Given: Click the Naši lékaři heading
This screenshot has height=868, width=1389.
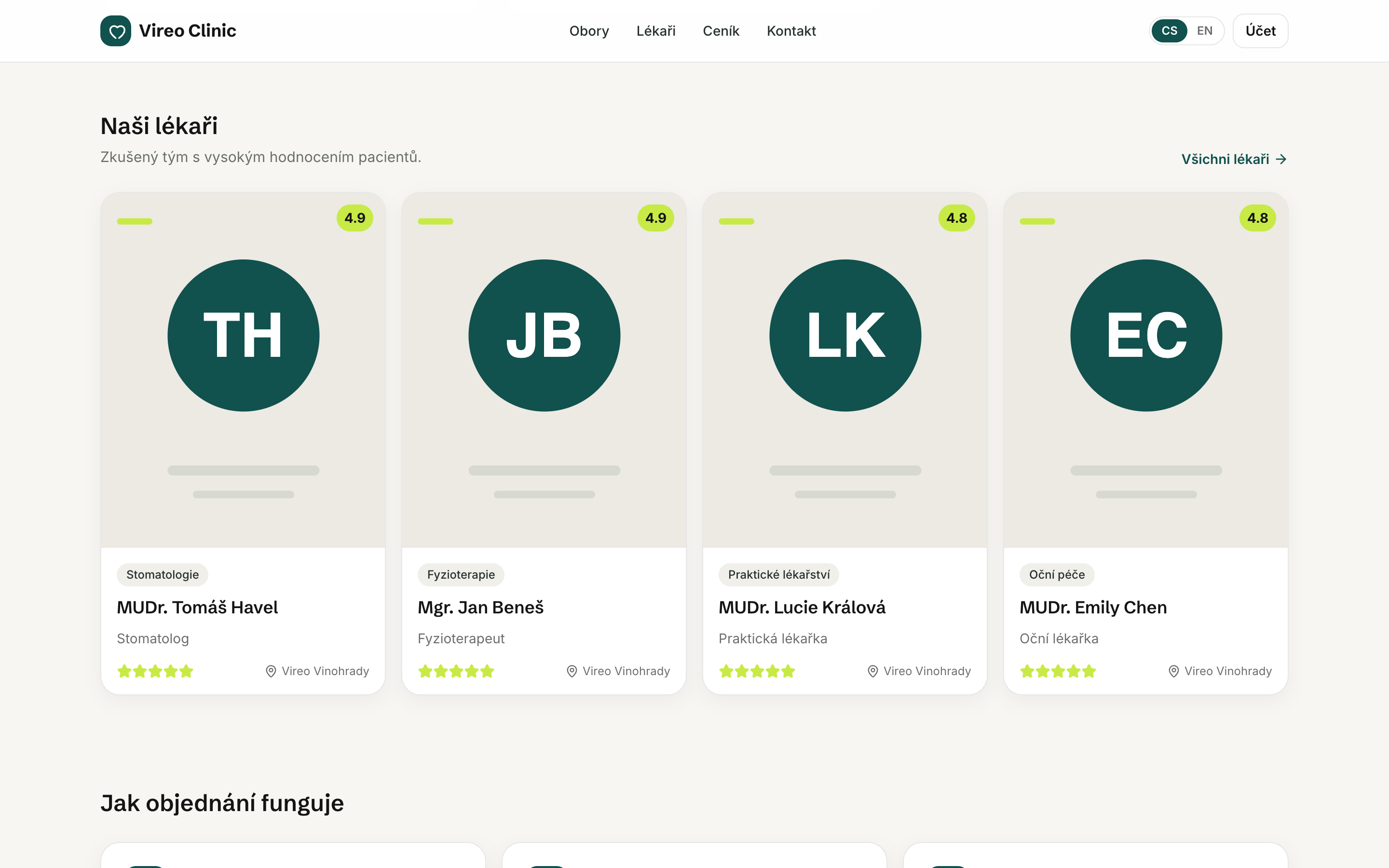Looking at the screenshot, I should click(x=159, y=126).
